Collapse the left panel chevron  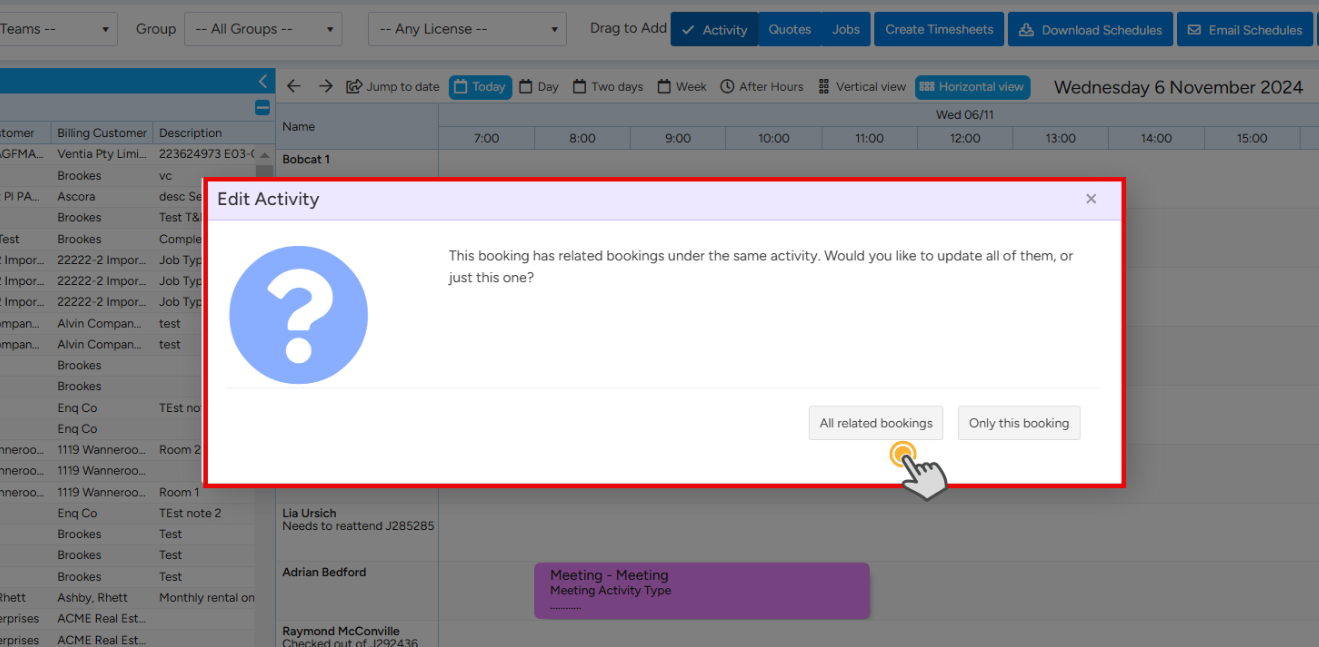coord(263,81)
